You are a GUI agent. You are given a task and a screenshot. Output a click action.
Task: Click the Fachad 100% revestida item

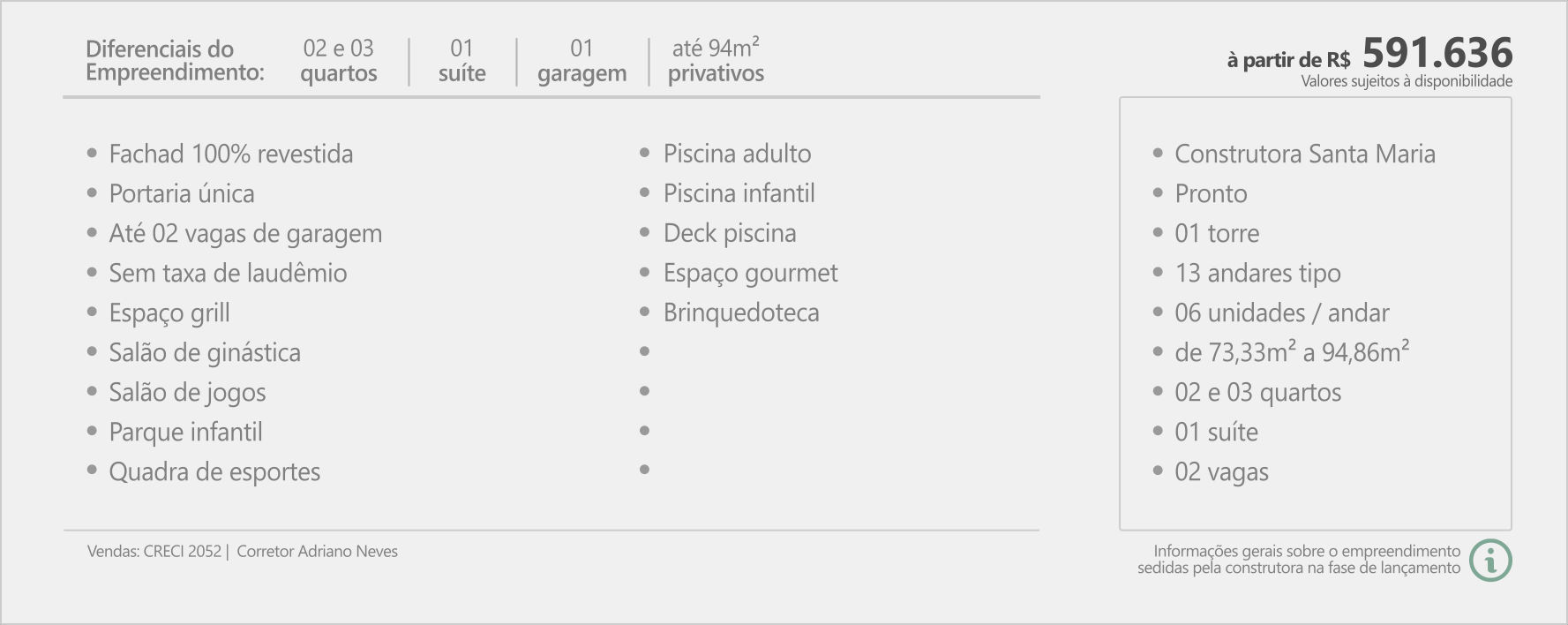click(x=230, y=154)
